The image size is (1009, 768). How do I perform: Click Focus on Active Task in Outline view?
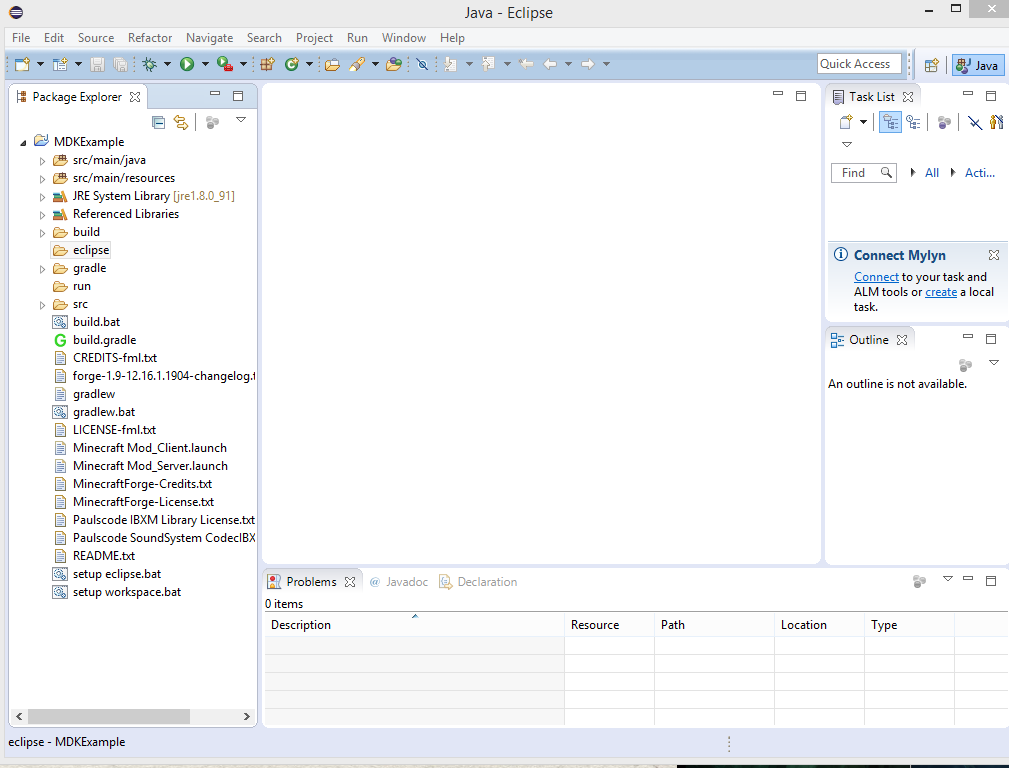tap(965, 366)
